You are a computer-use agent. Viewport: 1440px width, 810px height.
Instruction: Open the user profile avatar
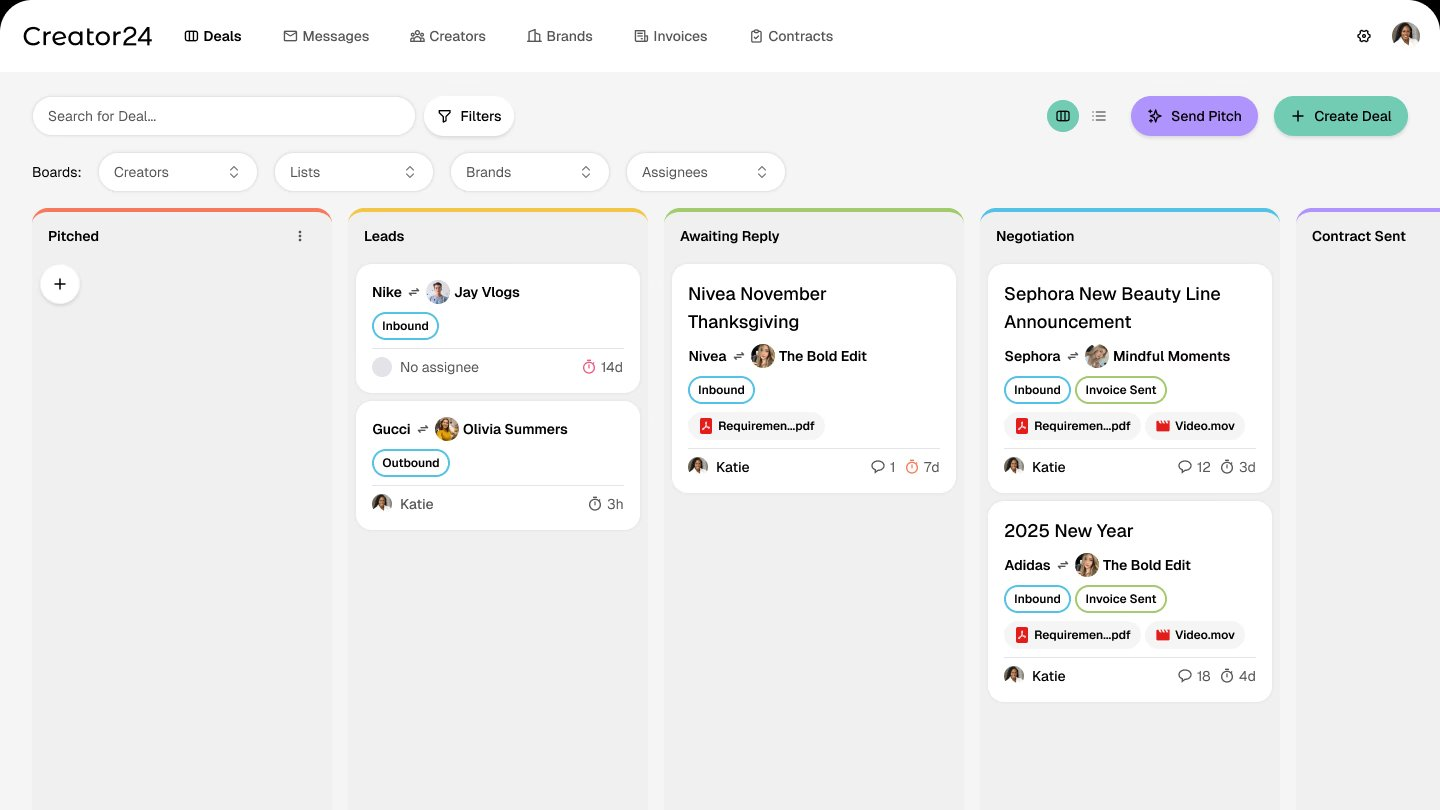[x=1406, y=36]
